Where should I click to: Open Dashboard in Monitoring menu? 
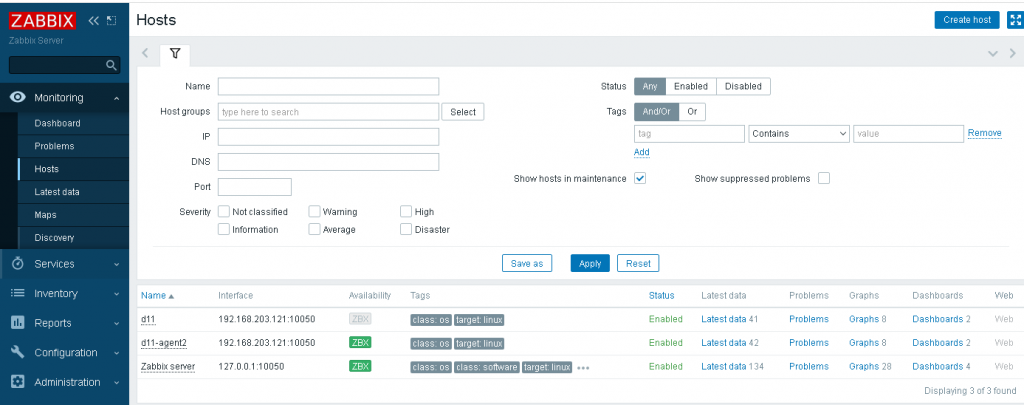[x=57, y=123]
